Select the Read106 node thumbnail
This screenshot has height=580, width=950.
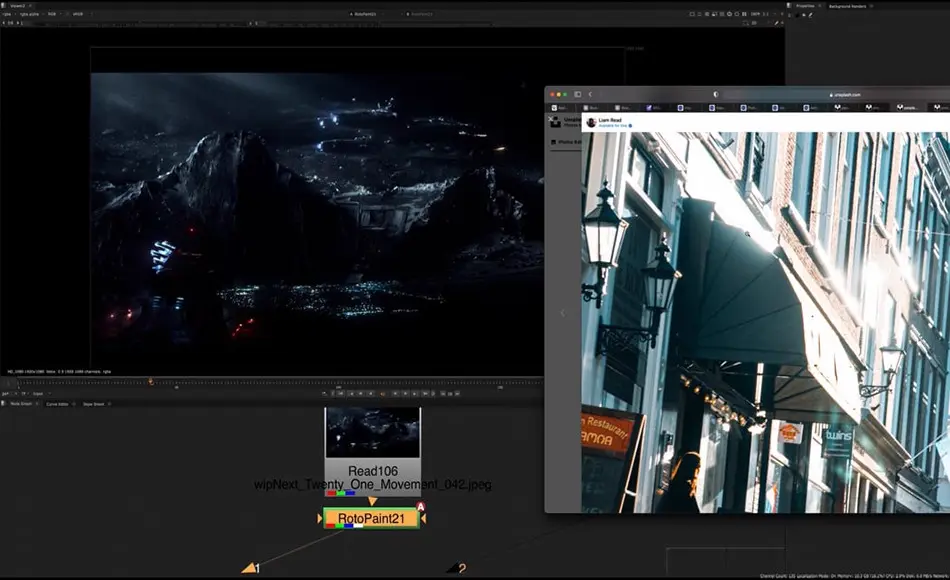coord(372,438)
